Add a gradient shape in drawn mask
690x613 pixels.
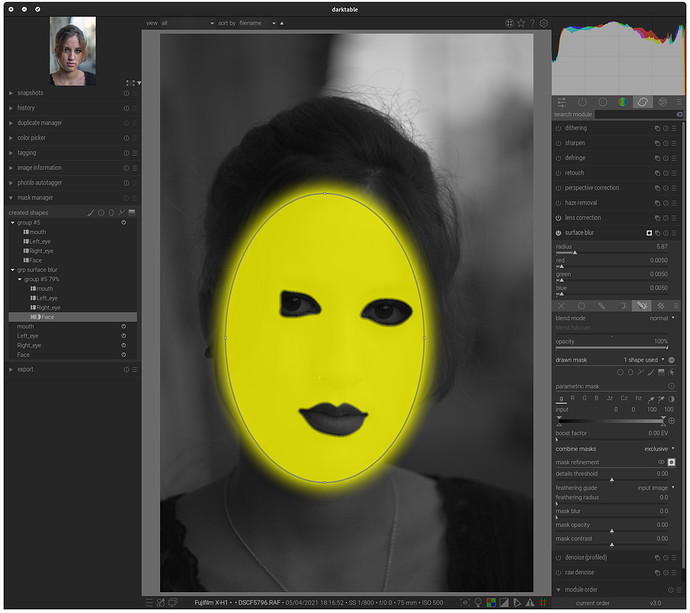(x=660, y=372)
